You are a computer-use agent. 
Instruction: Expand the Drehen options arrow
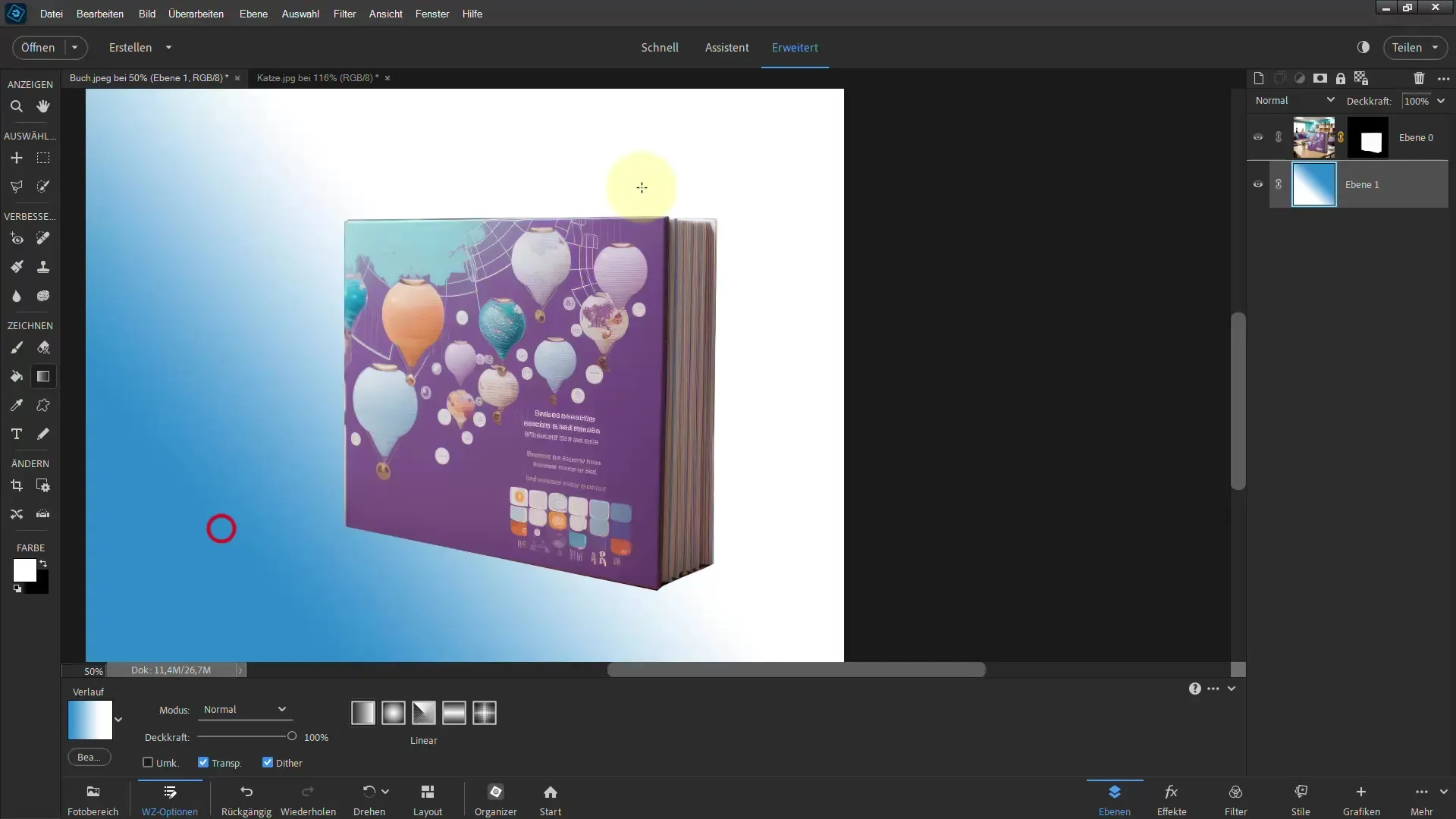tap(385, 792)
